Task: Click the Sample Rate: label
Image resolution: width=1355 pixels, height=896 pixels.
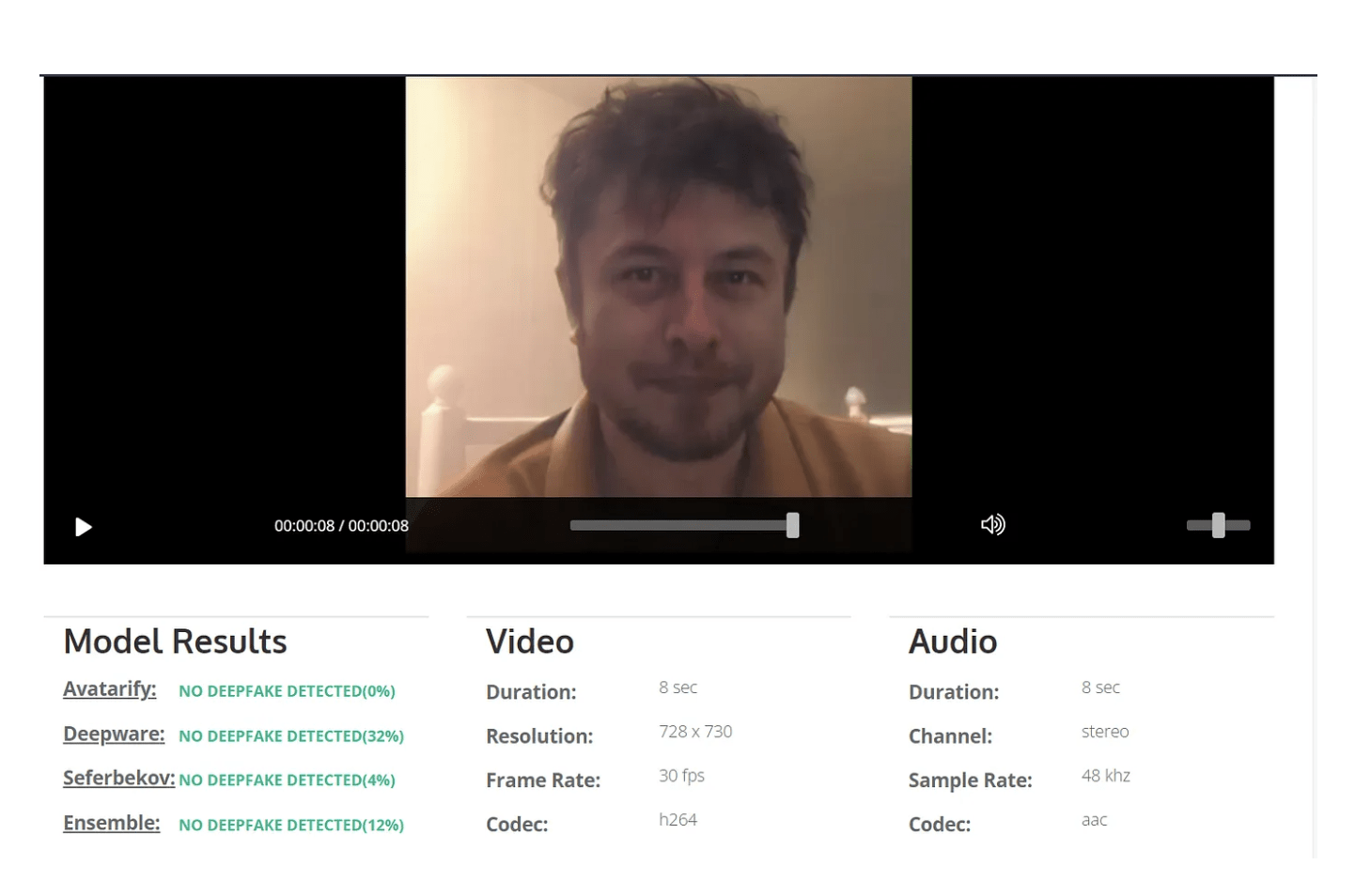Action: 971,780
